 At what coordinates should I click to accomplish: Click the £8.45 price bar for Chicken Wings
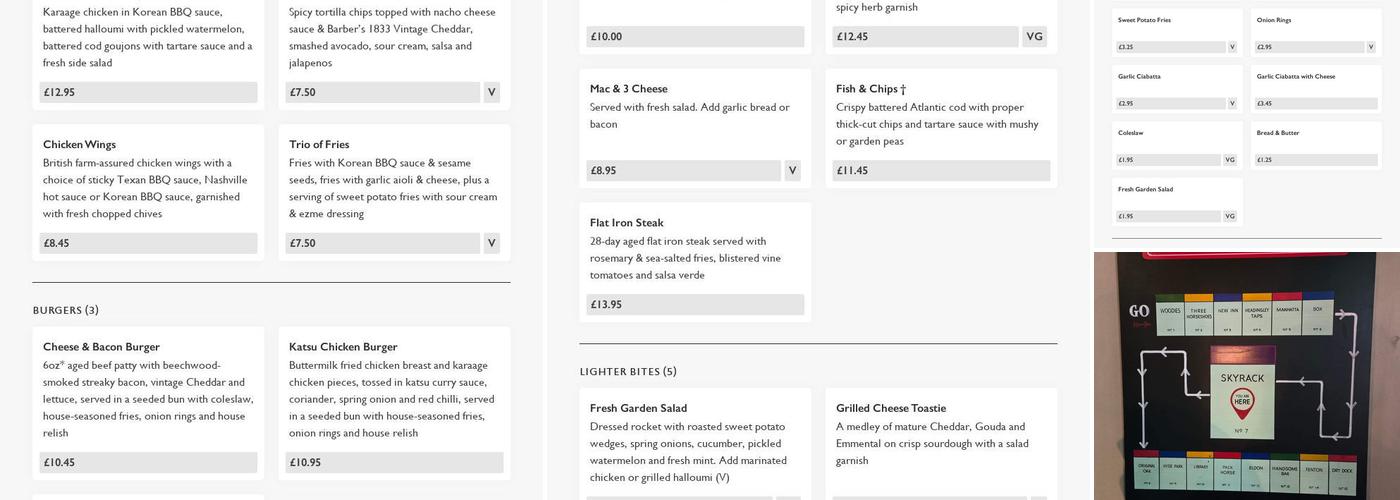(x=148, y=243)
